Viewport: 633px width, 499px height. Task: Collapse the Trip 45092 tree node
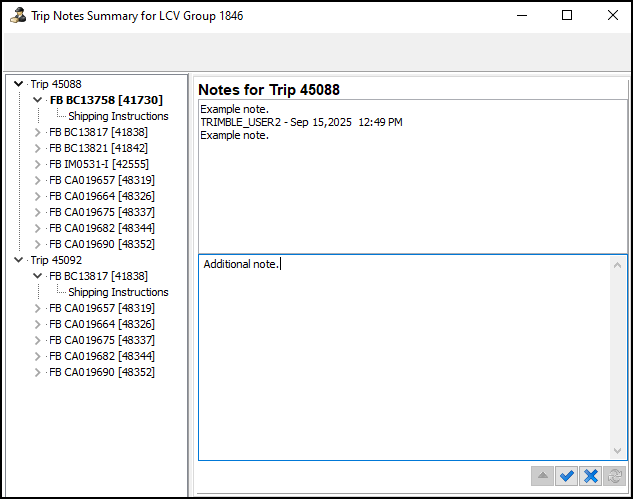18,260
